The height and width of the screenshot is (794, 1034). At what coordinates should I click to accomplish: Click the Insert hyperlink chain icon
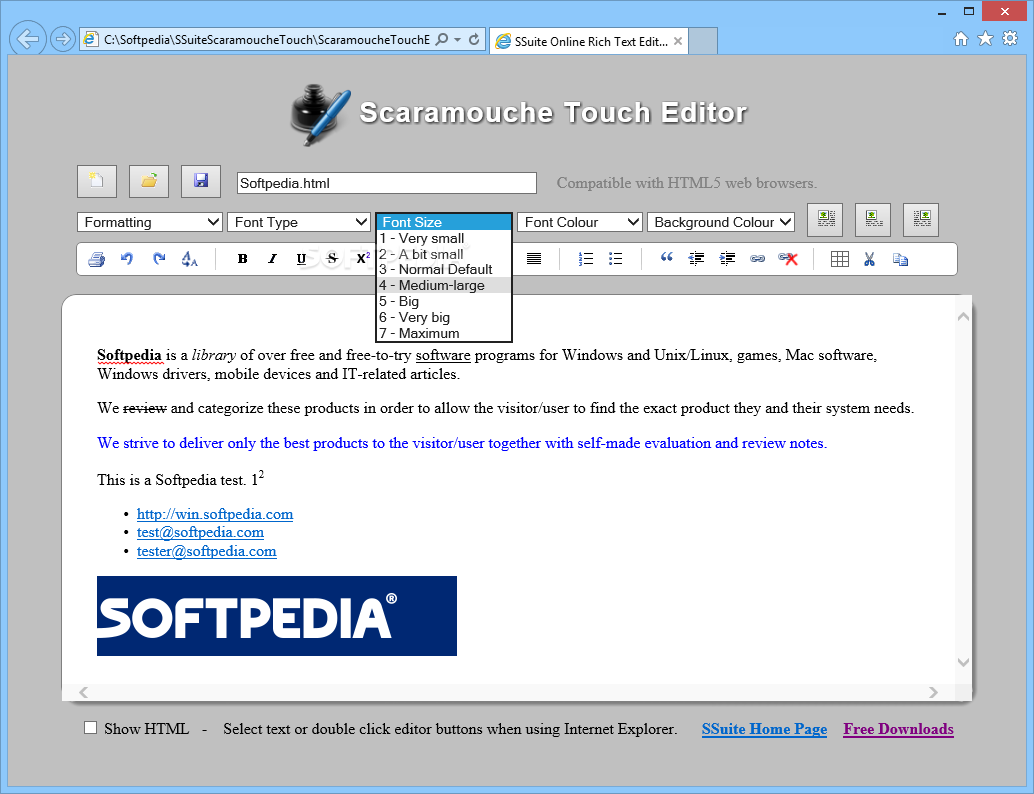[758, 259]
